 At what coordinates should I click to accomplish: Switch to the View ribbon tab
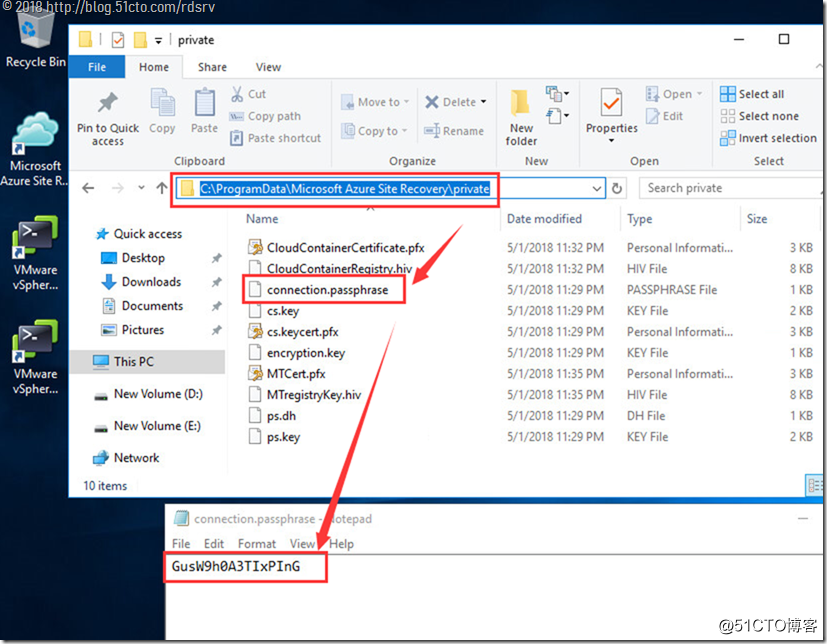[268, 67]
